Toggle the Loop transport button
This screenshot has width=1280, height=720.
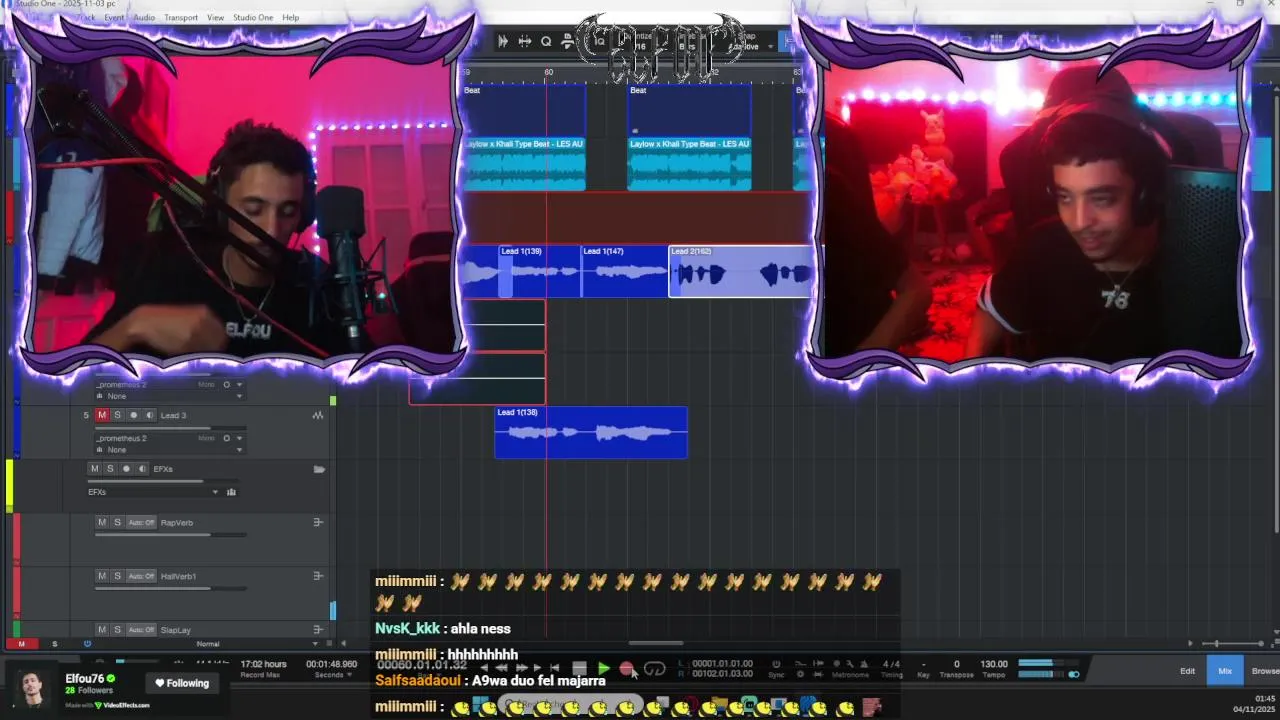(655, 669)
